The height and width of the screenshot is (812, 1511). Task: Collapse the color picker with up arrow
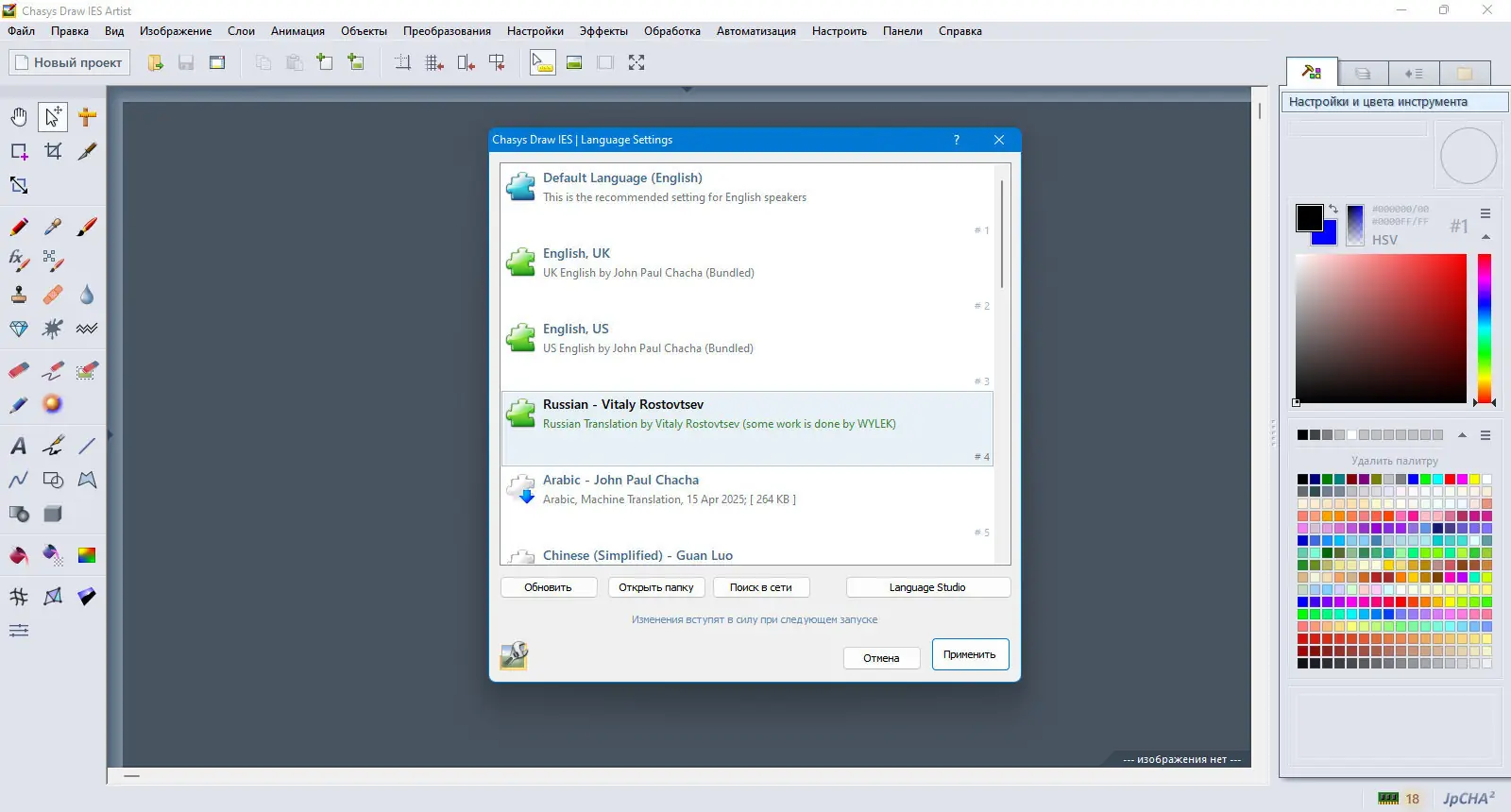pyautogui.click(x=1486, y=237)
